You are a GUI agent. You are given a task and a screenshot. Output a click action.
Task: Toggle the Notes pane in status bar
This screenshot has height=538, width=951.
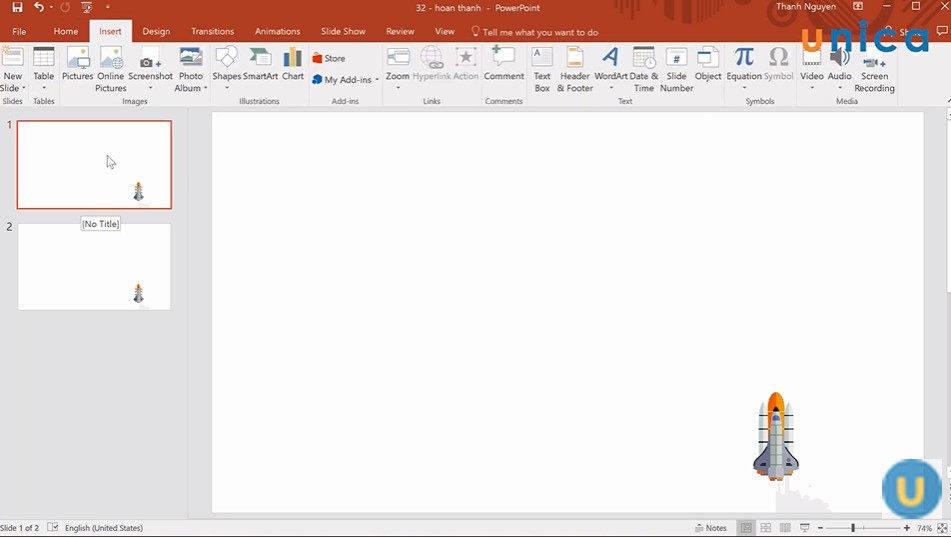pyautogui.click(x=711, y=528)
